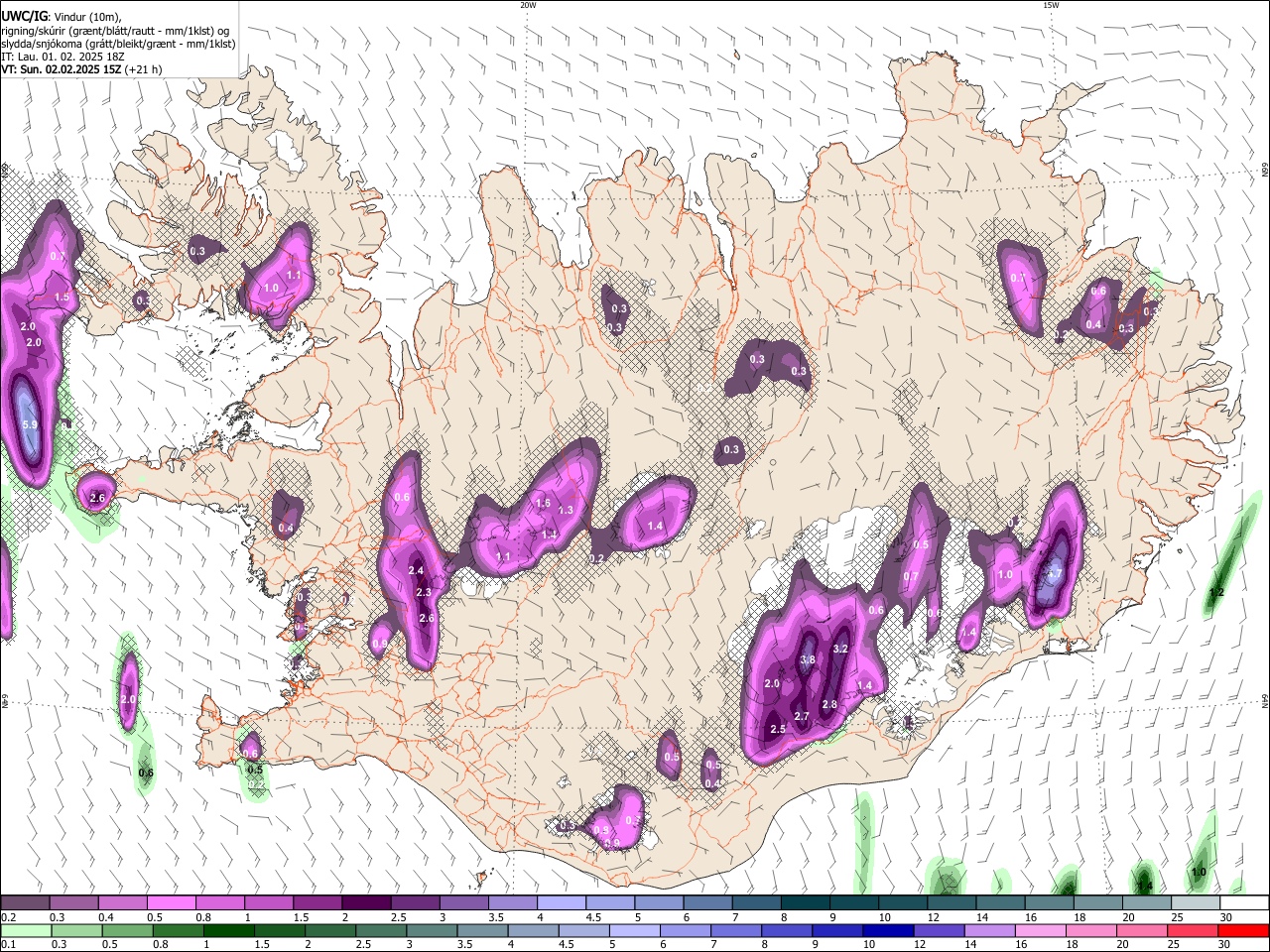Pick the dark teal 8 swatch in upper legend
The width and height of the screenshot is (1270, 952).
(805, 903)
